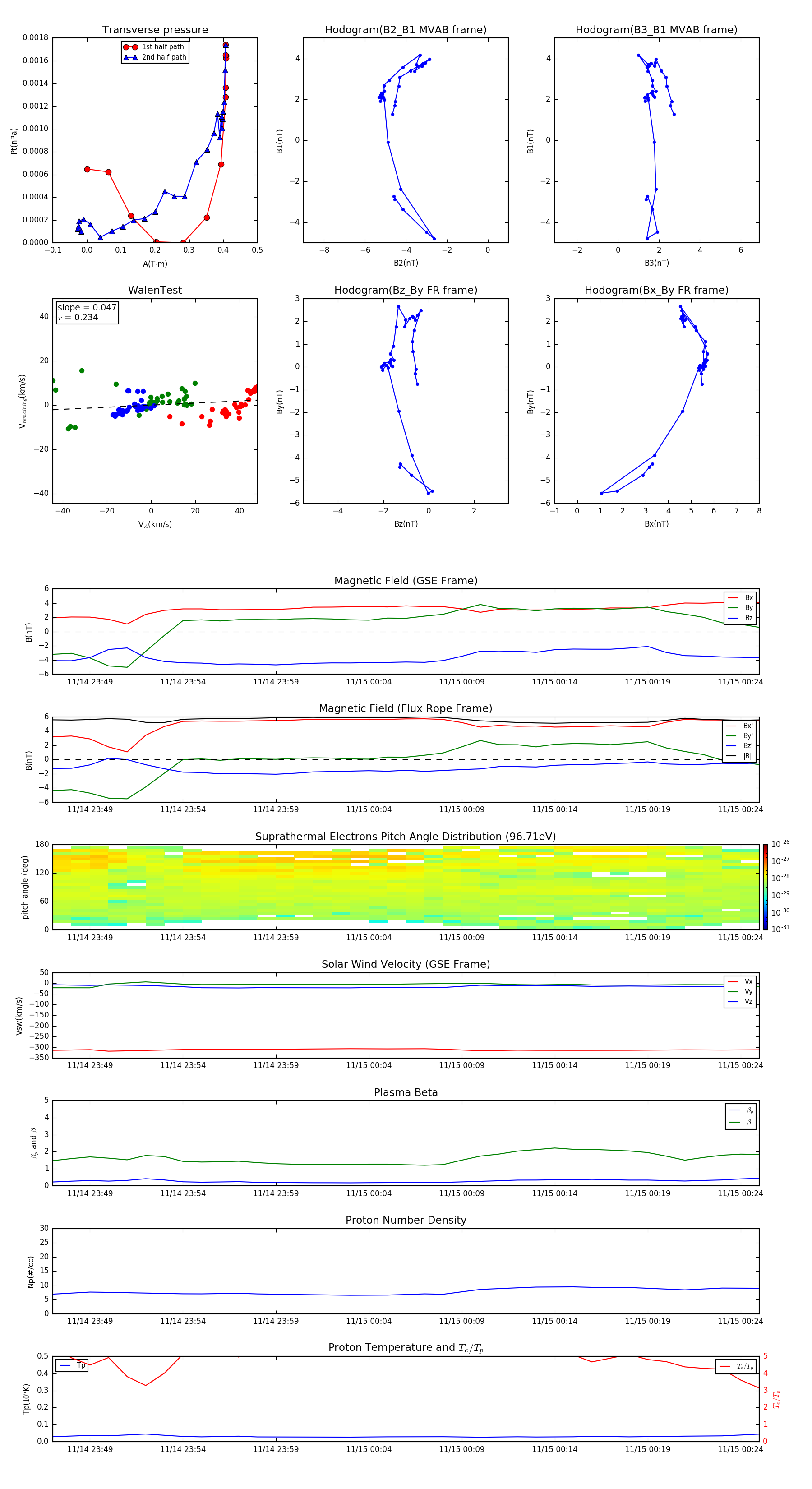The width and height of the screenshot is (812, 1489).
Task: Select the Te/Tp legend entry
Action: [736, 1366]
